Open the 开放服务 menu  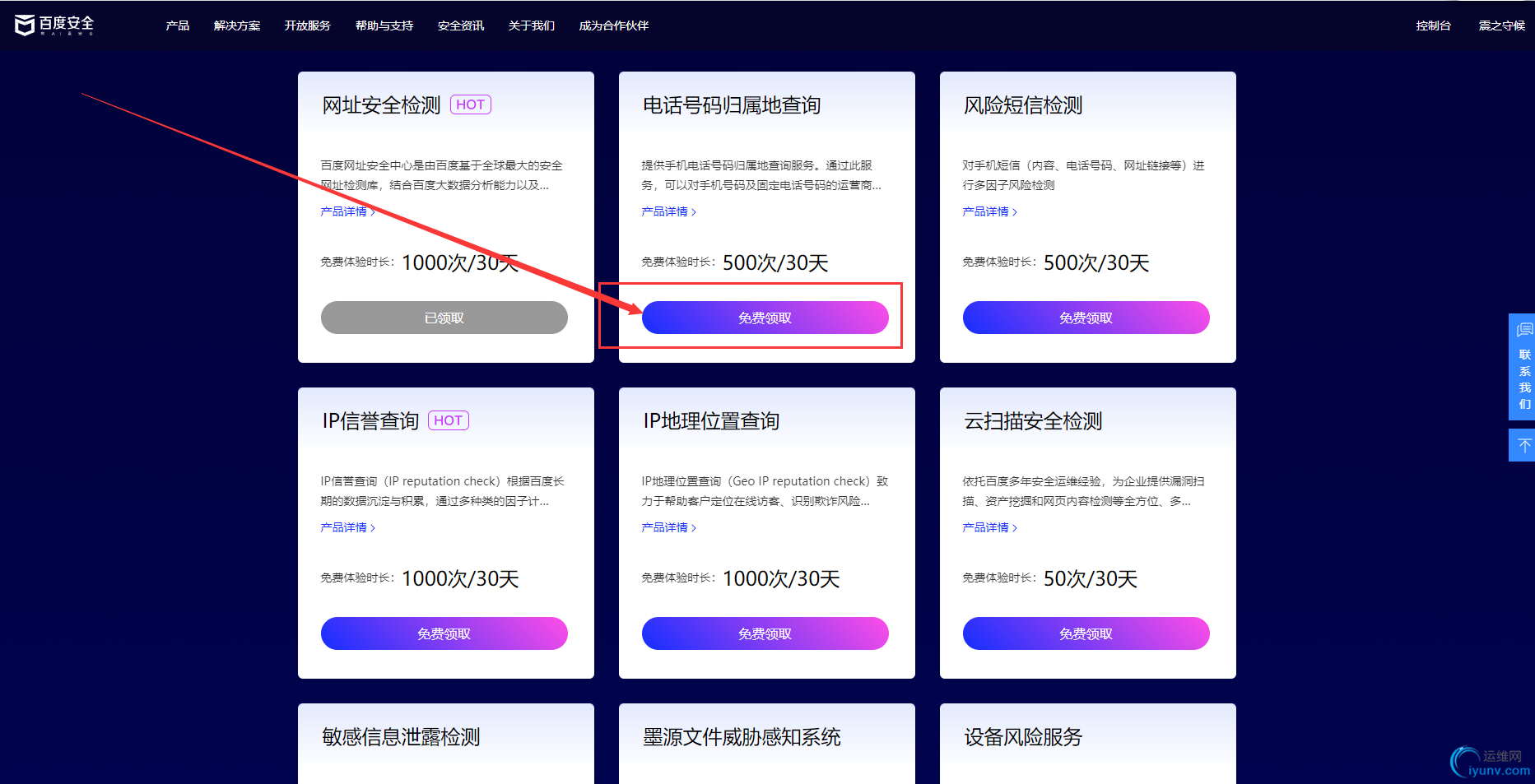tap(306, 26)
